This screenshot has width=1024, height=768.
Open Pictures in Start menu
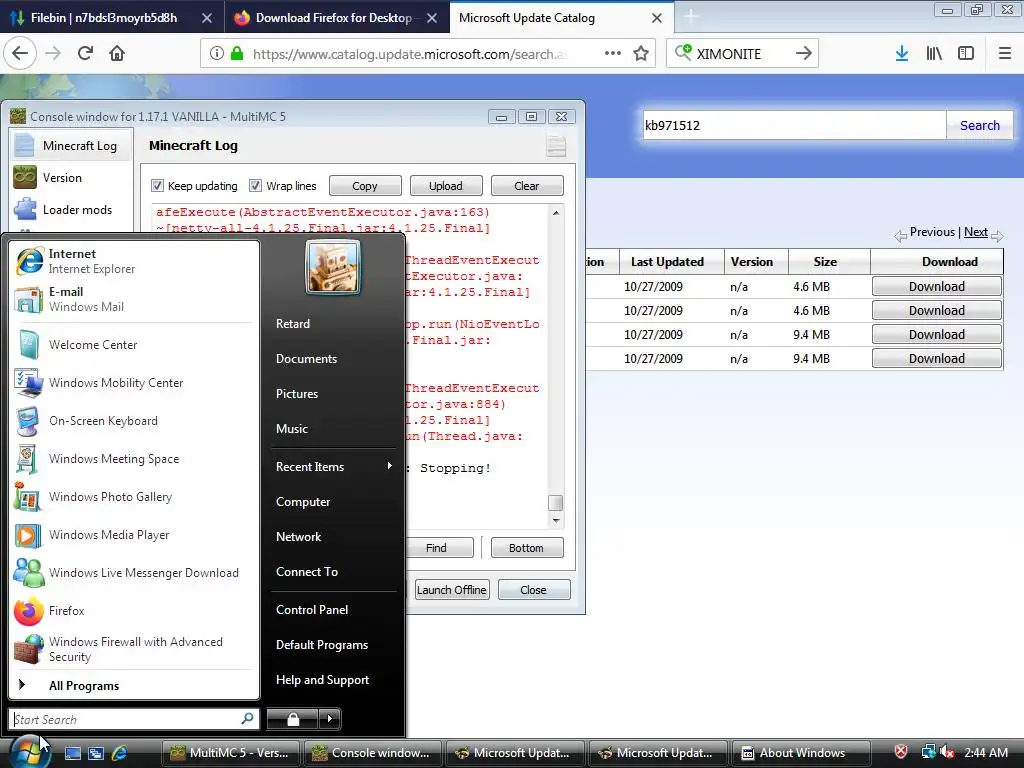(297, 394)
